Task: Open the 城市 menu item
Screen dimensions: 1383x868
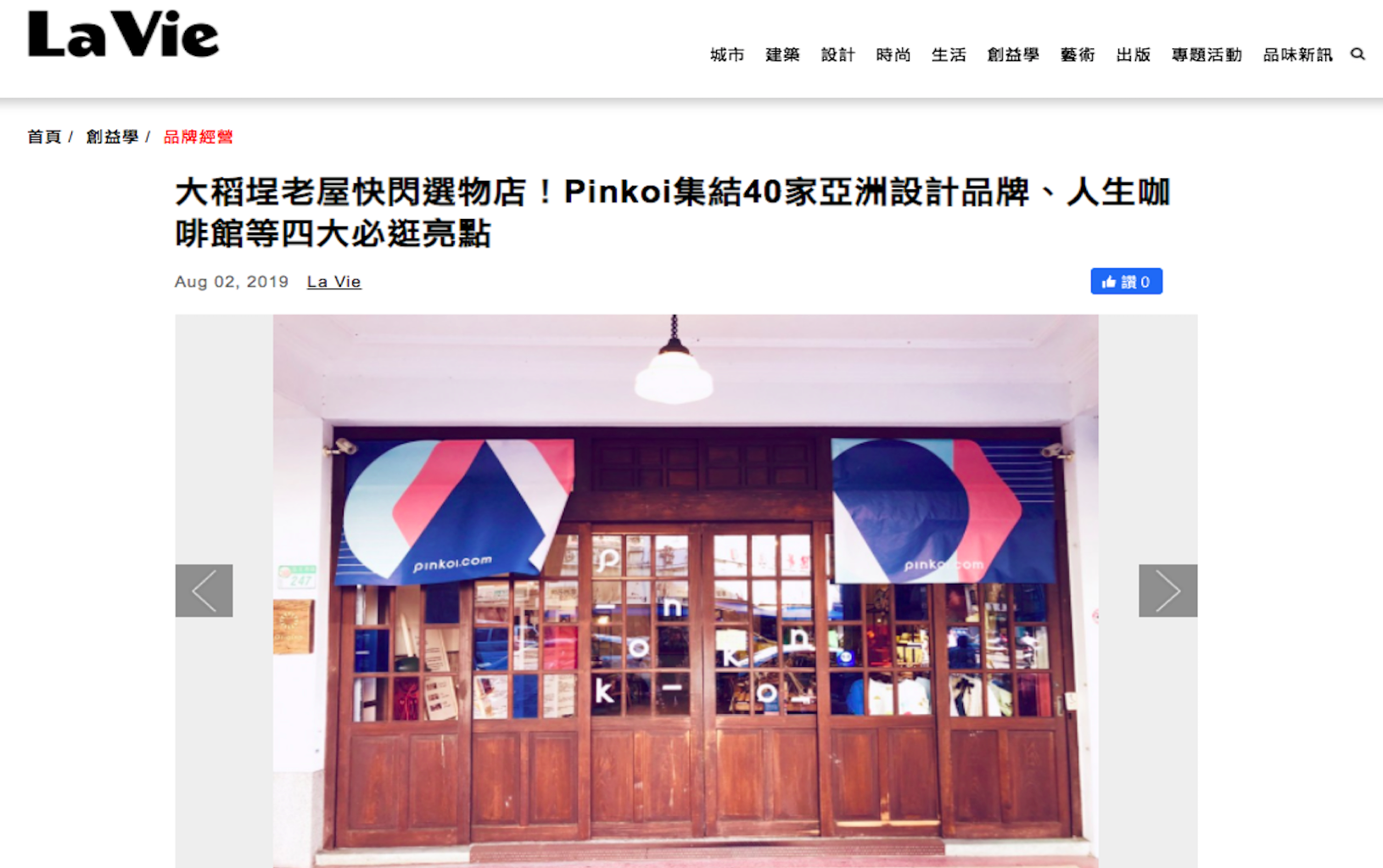Action: coord(727,55)
